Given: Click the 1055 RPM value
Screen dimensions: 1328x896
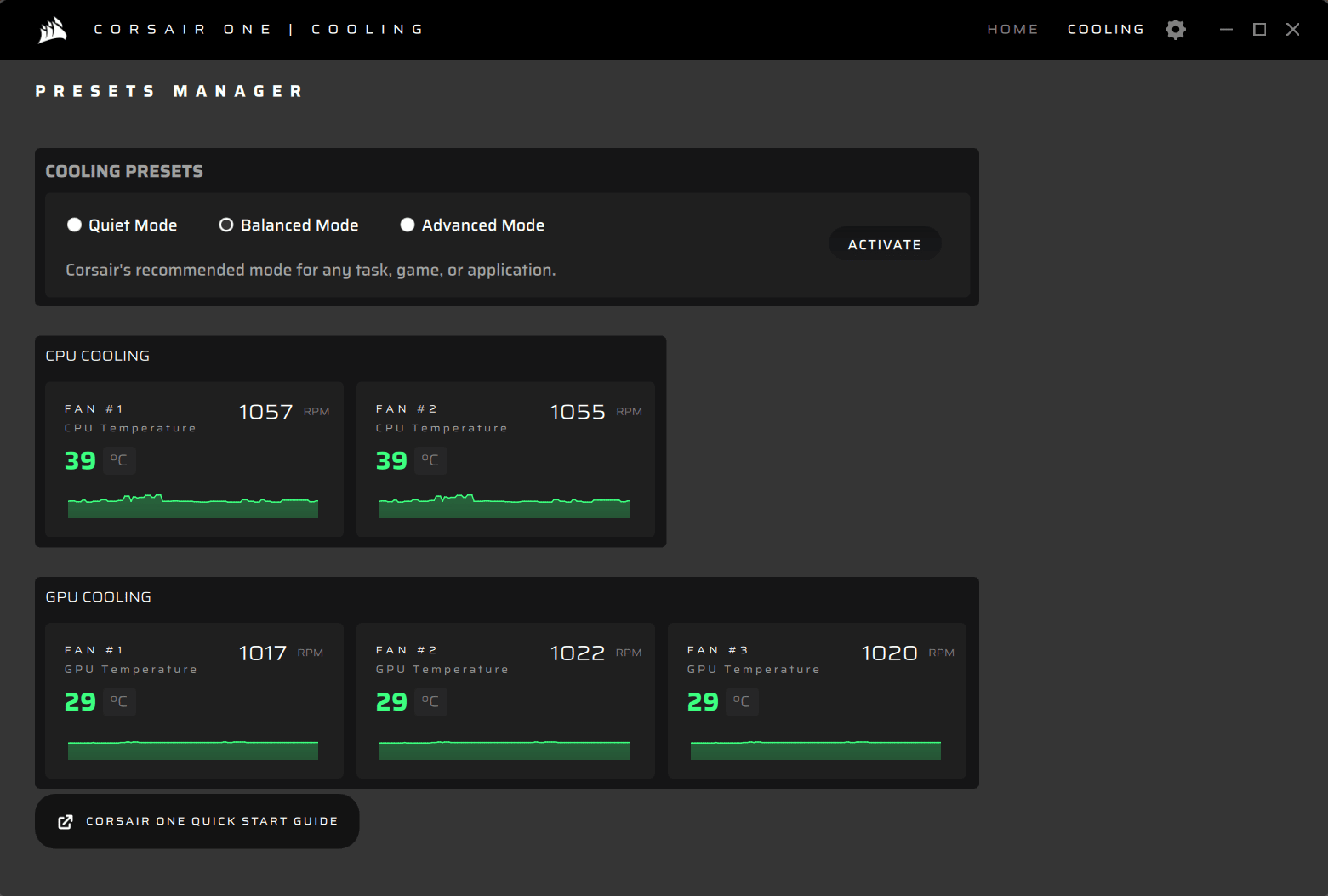Looking at the screenshot, I should click(x=578, y=412).
